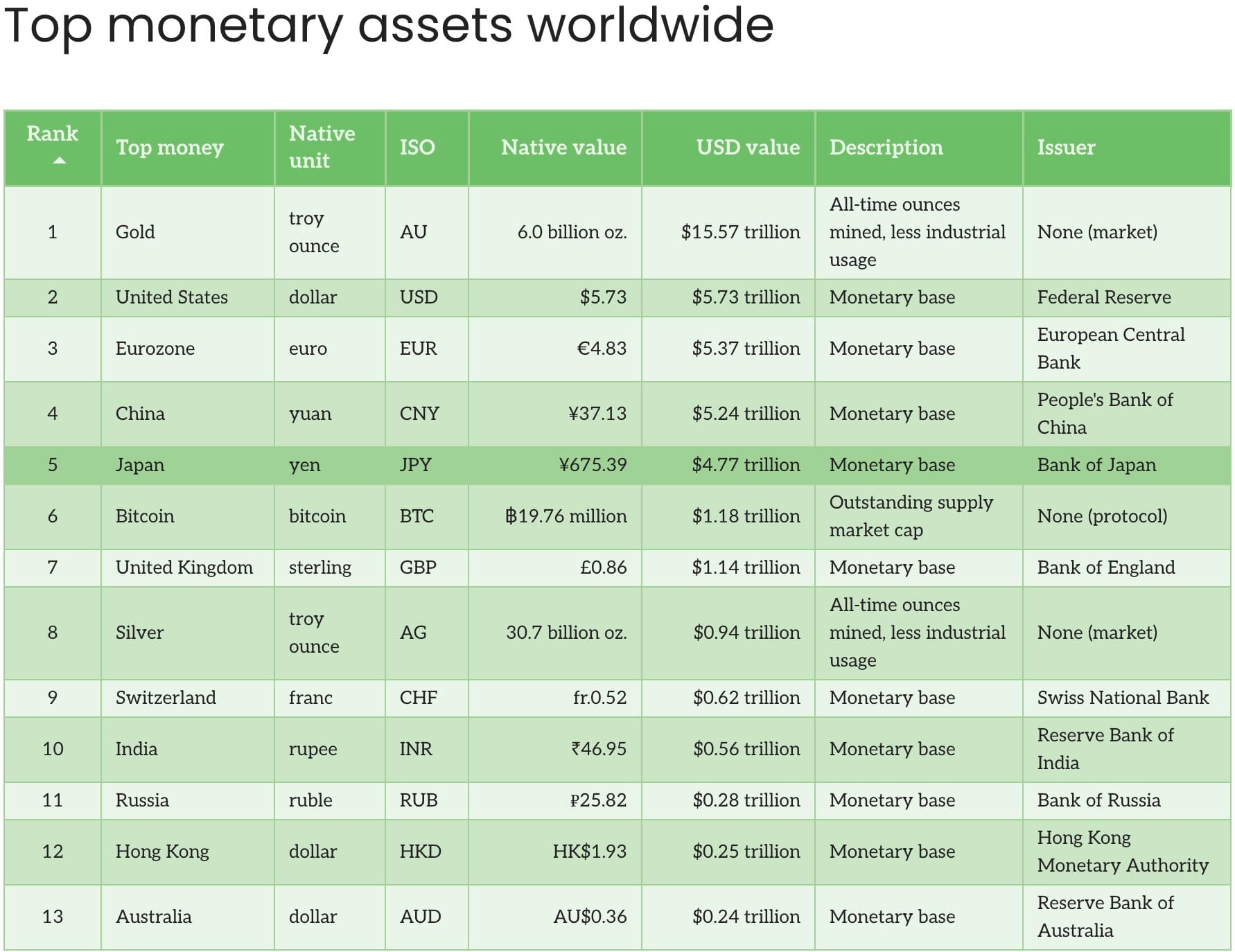Click the Reserve Bank of Australia cell

coord(1127,917)
